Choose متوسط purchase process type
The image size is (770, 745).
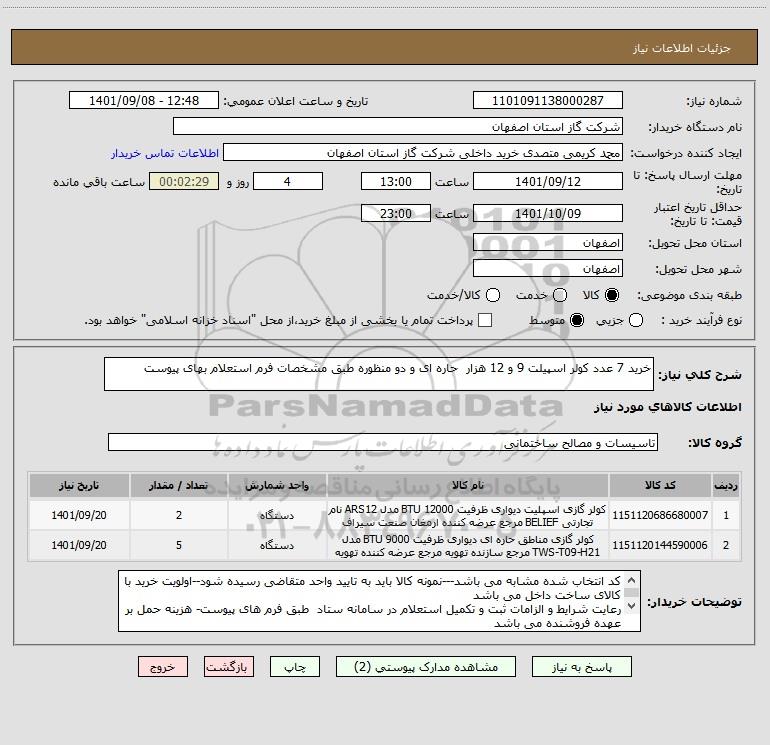click(x=577, y=320)
